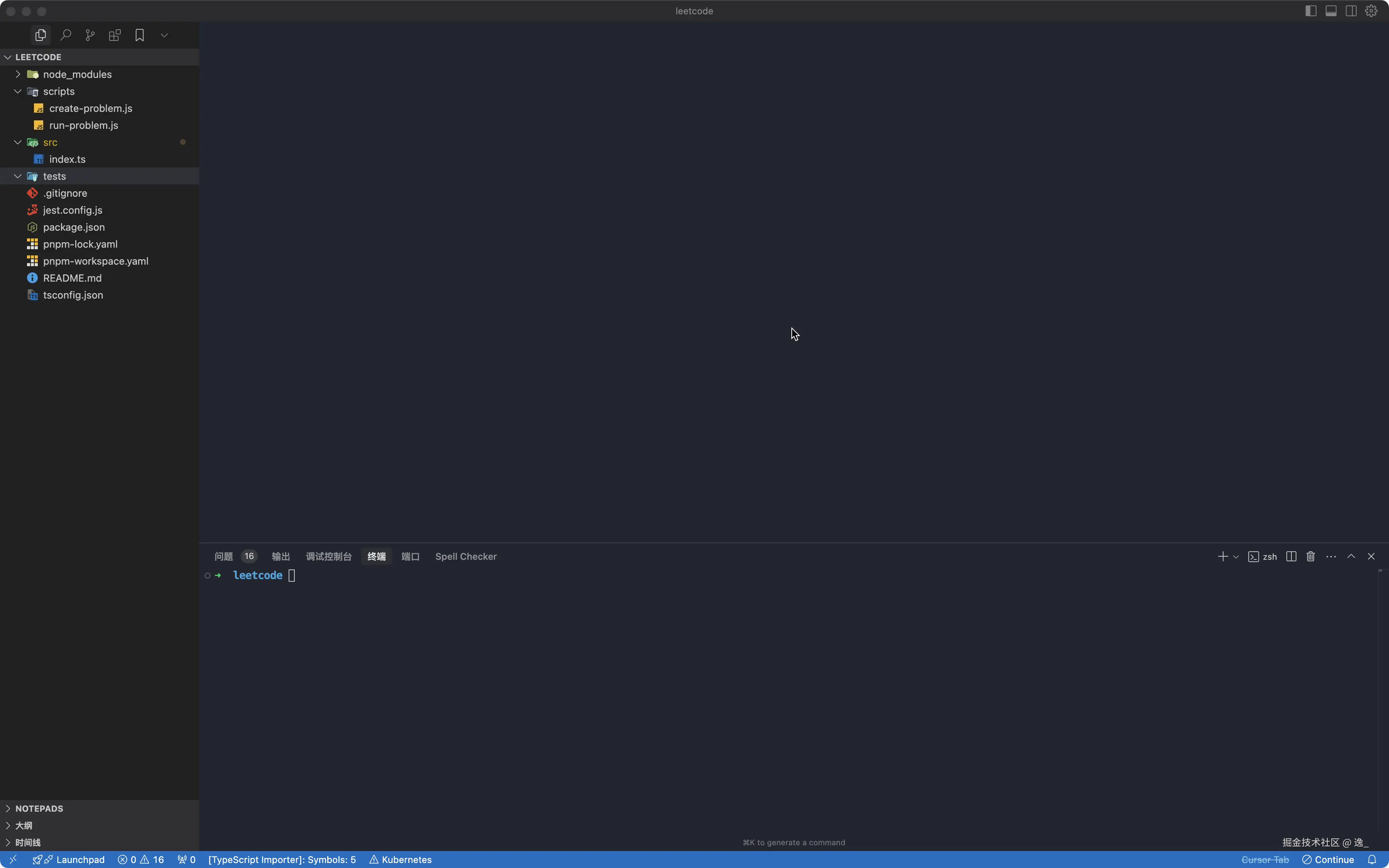Click Continue in the status bar
This screenshot has height=868, width=1389.
pyautogui.click(x=1328, y=860)
